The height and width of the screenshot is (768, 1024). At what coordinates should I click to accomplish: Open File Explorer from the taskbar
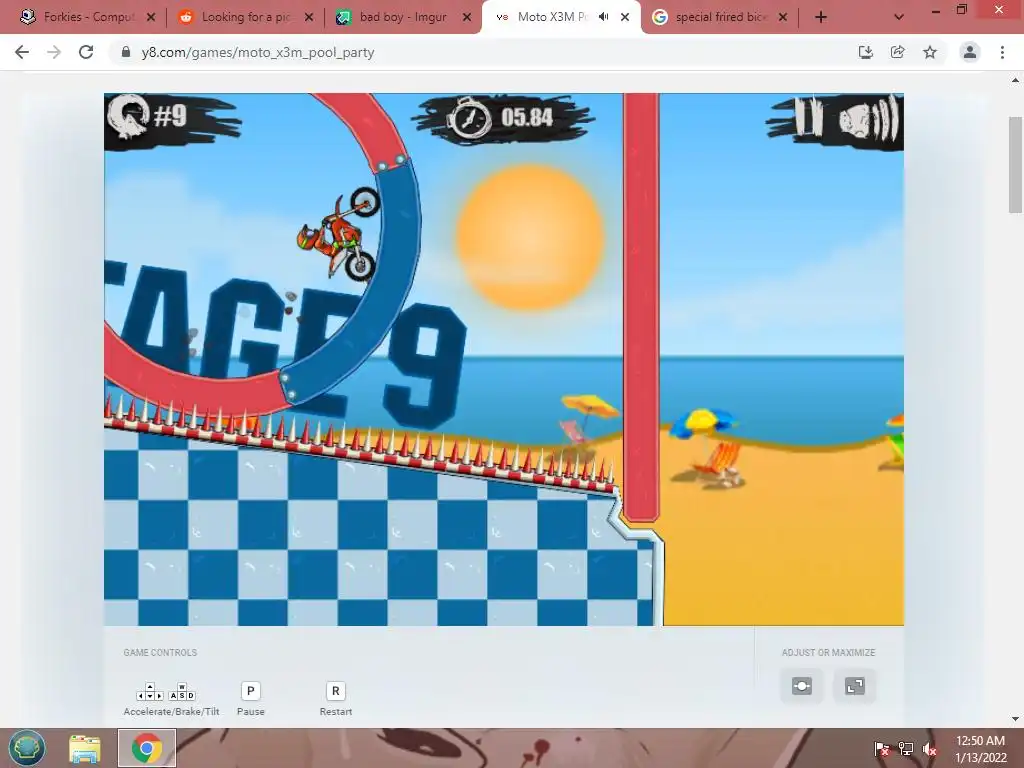[x=85, y=748]
